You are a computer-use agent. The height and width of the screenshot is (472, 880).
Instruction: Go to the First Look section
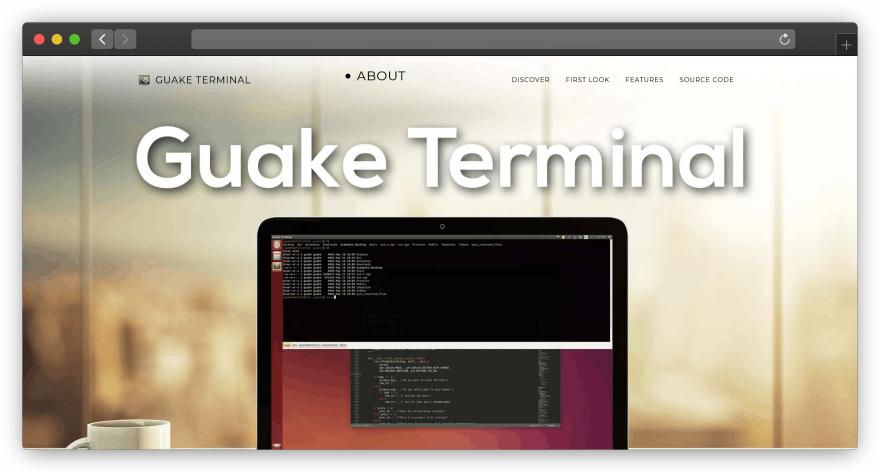coord(587,80)
